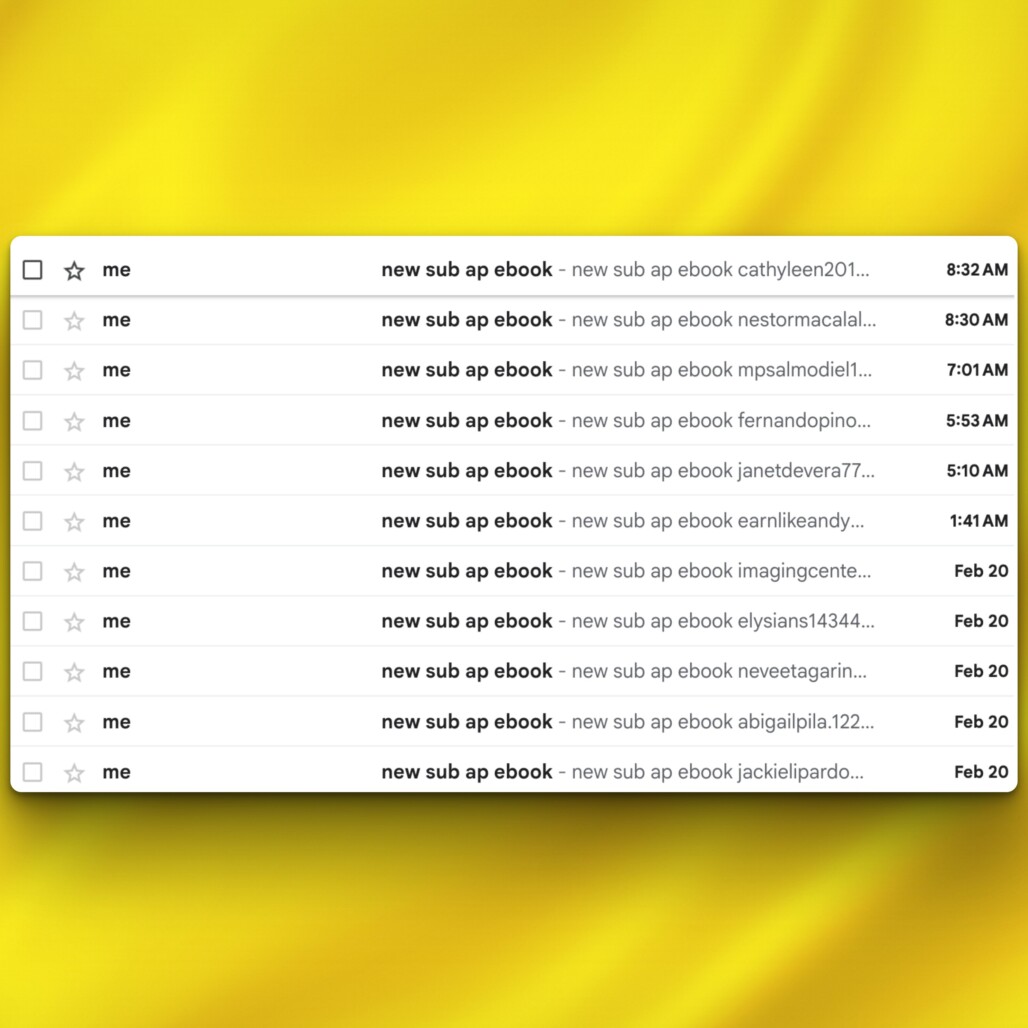Click the 8:30 AM timestamp
The image size is (1028, 1028).
point(976,320)
